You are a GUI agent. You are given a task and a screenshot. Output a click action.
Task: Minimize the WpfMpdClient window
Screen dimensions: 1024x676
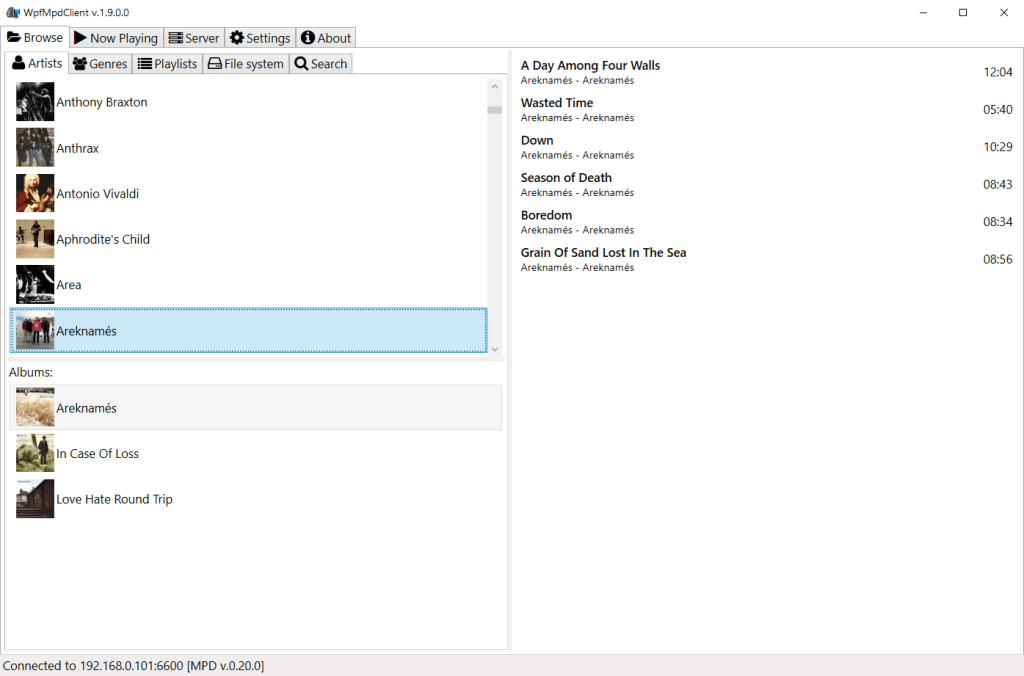(923, 12)
